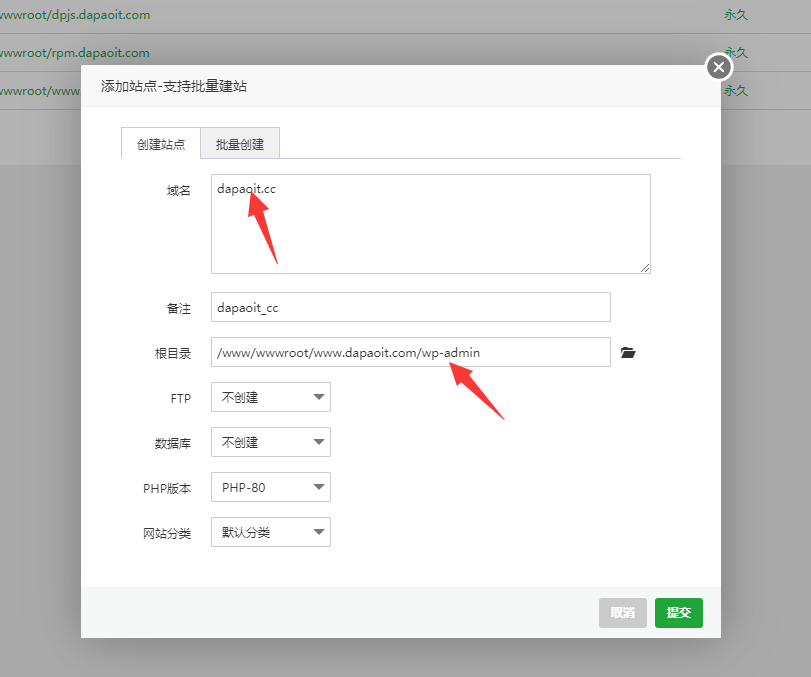This screenshot has width=811, height=677.
Task: Expand the PHP版本 PHP-80 dropdown
Action: [x=271, y=487]
